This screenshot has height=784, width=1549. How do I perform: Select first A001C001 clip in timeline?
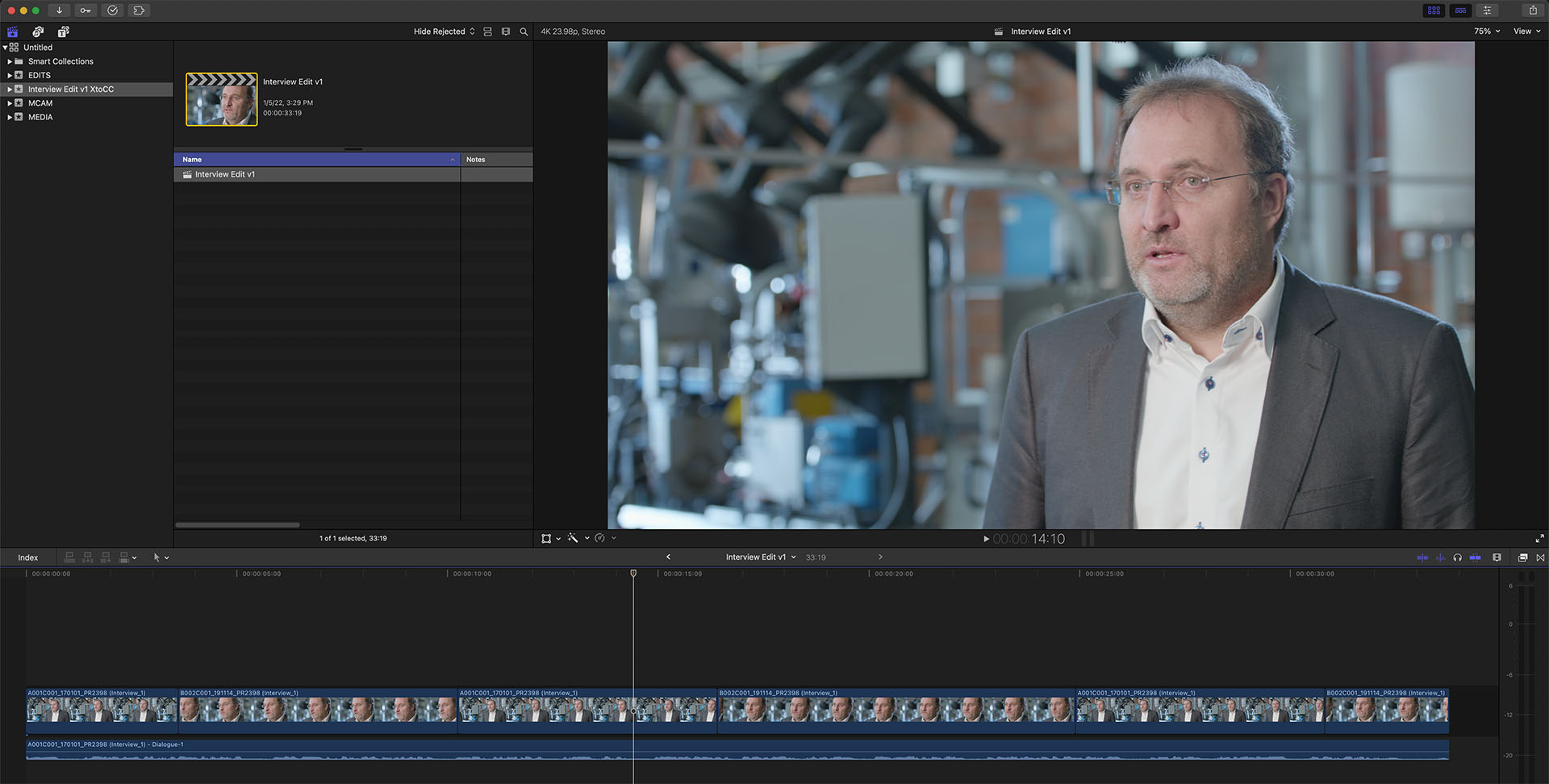click(102, 711)
